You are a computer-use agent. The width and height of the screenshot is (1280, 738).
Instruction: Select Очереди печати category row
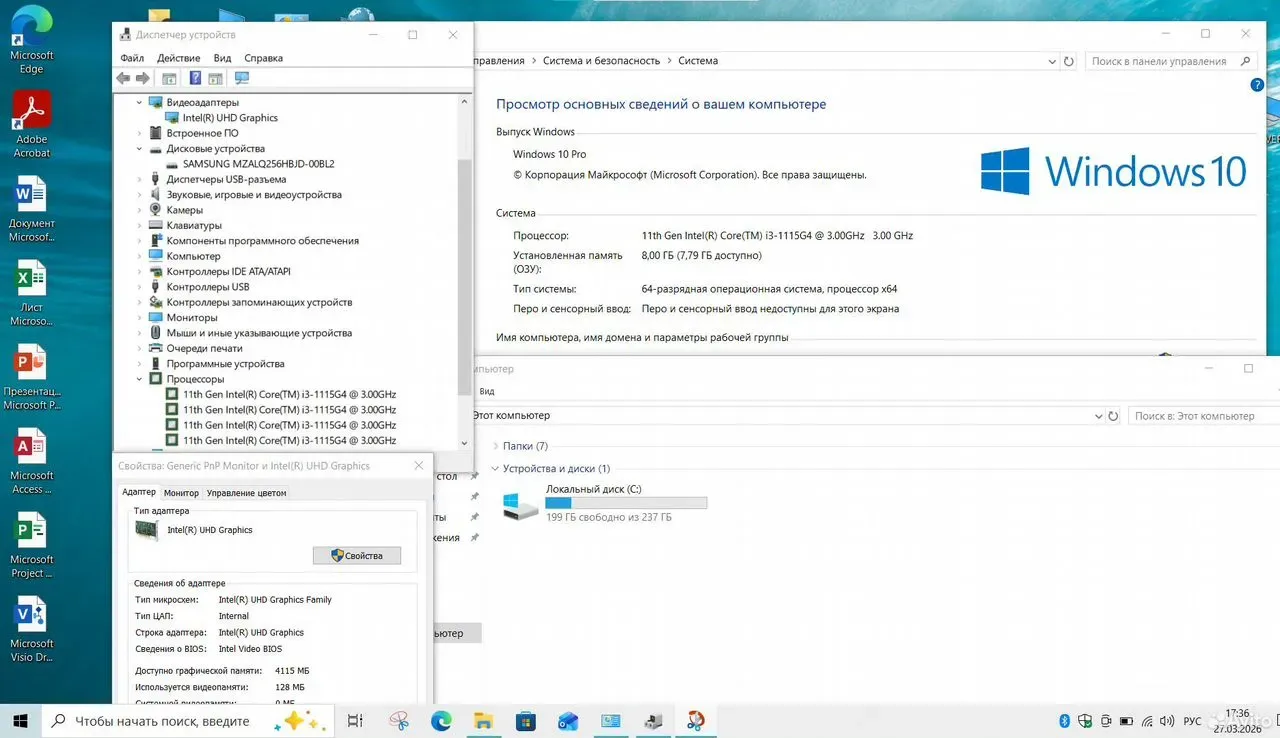(x=204, y=349)
